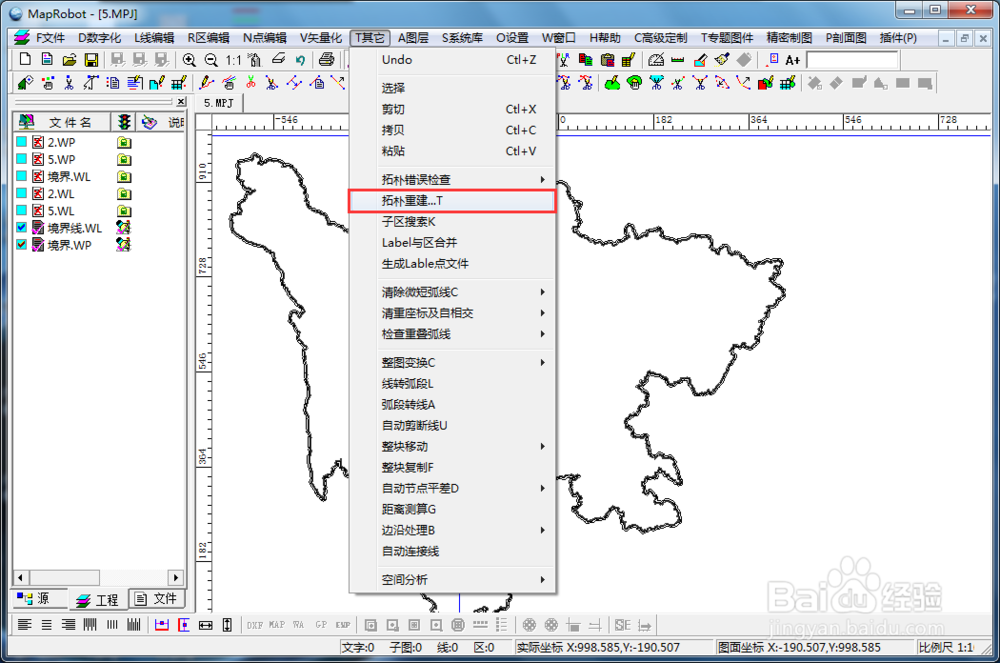
Task: Click the clipboard paste toolbar icon
Action: pos(607,60)
